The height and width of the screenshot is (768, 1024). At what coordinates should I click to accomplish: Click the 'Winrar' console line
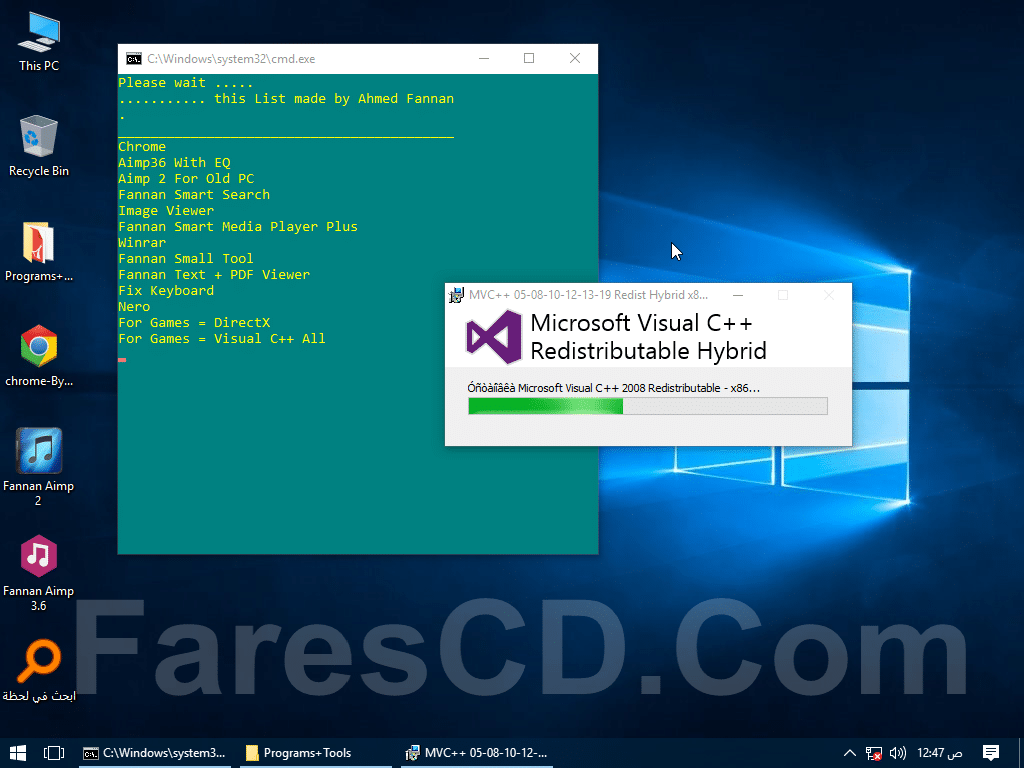point(142,243)
